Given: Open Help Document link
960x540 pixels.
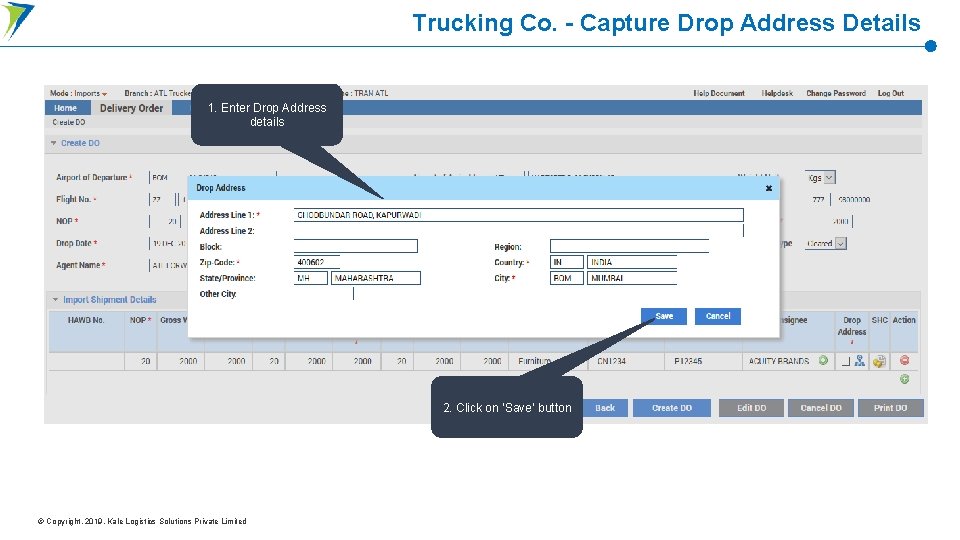Looking at the screenshot, I should [x=719, y=93].
